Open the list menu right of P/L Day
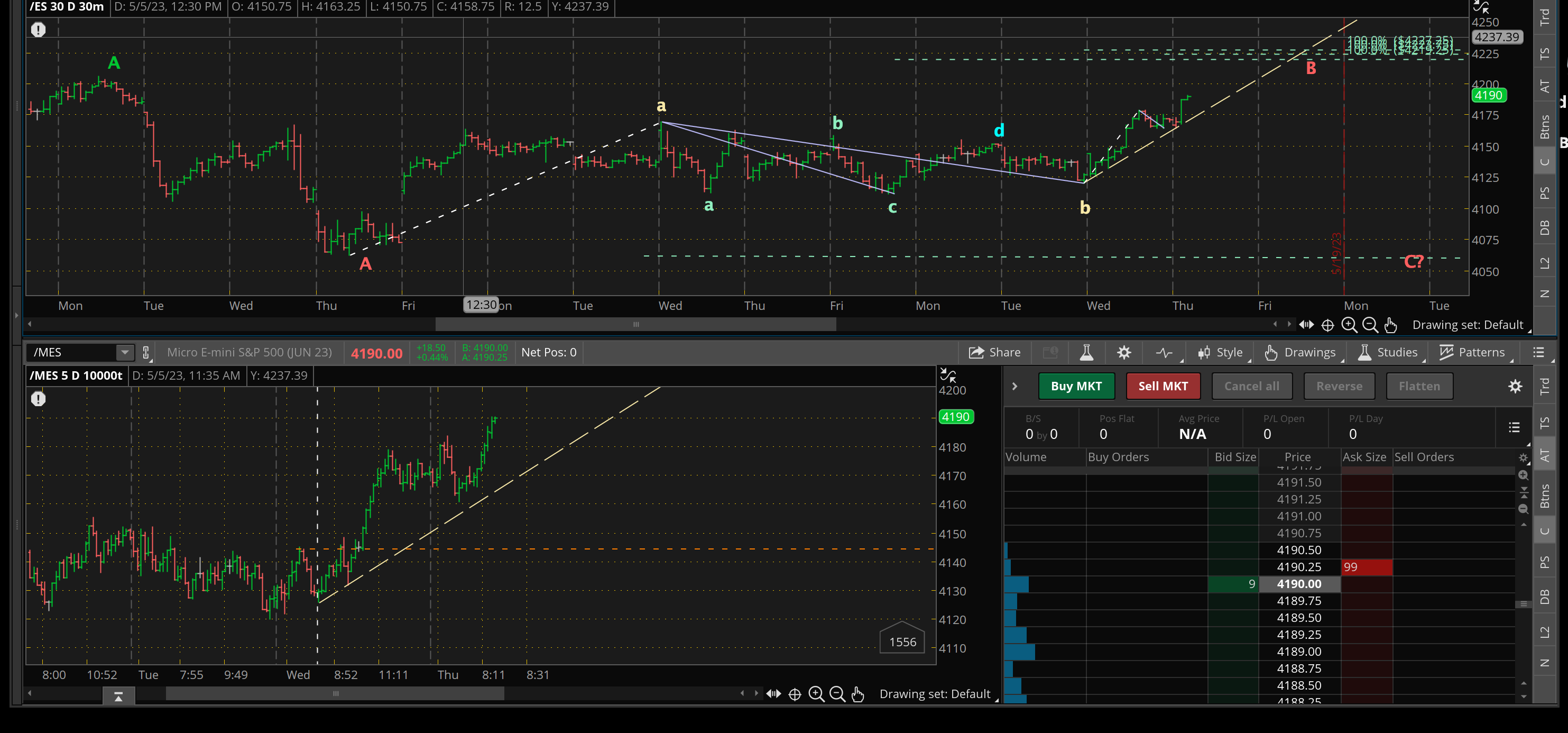 1514,427
